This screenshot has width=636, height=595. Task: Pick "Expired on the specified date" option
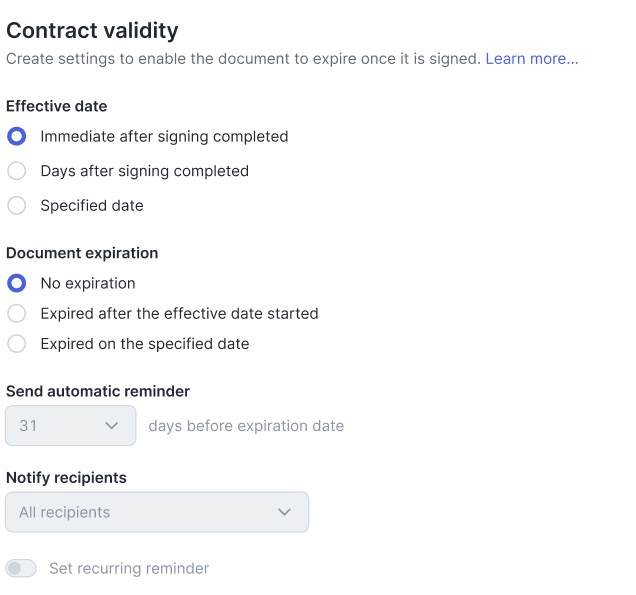click(x=17, y=344)
